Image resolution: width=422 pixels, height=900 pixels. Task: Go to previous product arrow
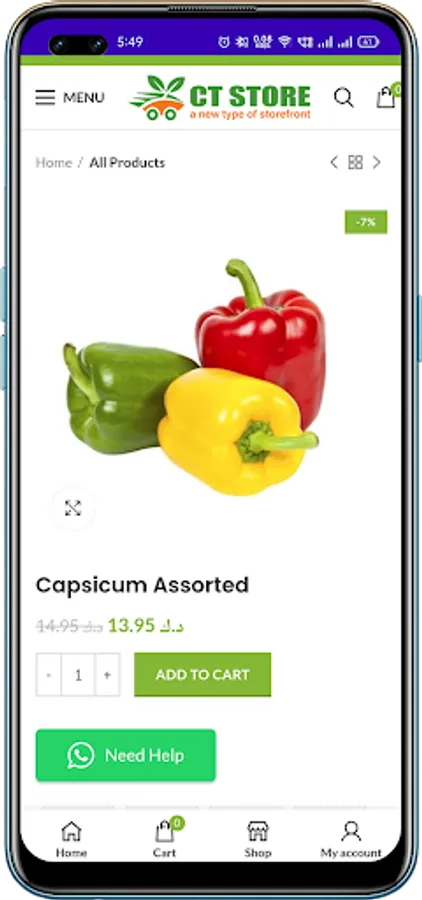pyautogui.click(x=334, y=162)
